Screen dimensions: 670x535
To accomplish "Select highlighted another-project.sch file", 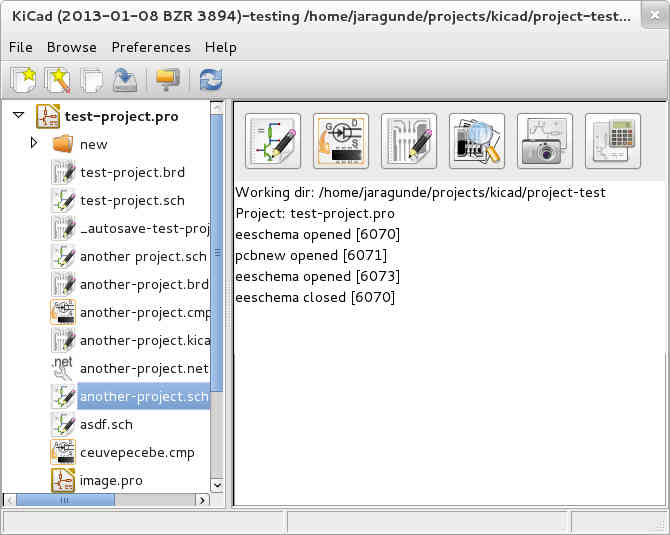I will [x=144, y=396].
